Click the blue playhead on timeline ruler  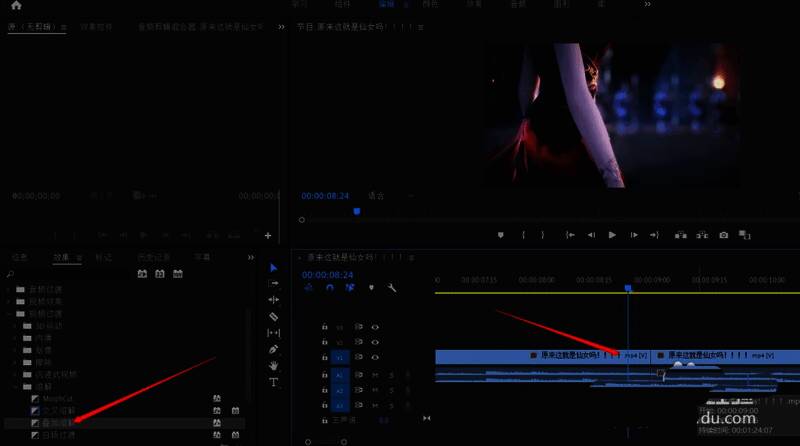628,288
